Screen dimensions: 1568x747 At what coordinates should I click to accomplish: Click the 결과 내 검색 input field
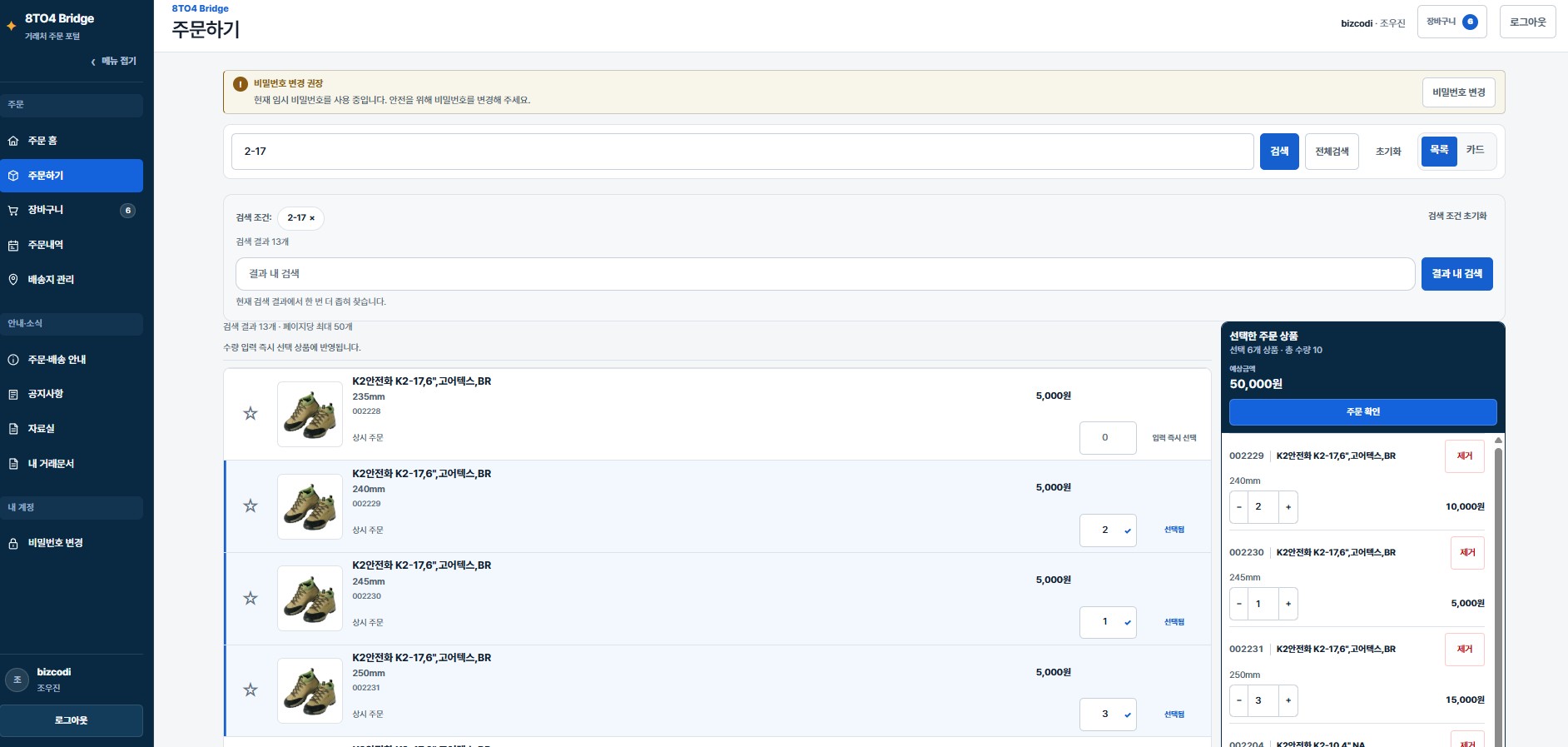tap(826, 274)
